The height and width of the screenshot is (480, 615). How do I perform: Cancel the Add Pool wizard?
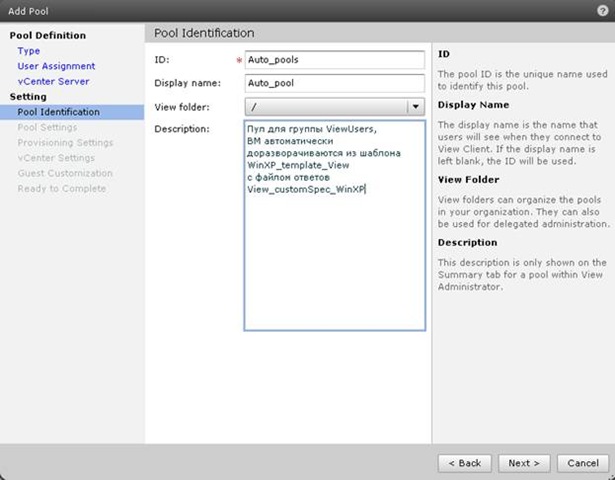(x=583, y=463)
